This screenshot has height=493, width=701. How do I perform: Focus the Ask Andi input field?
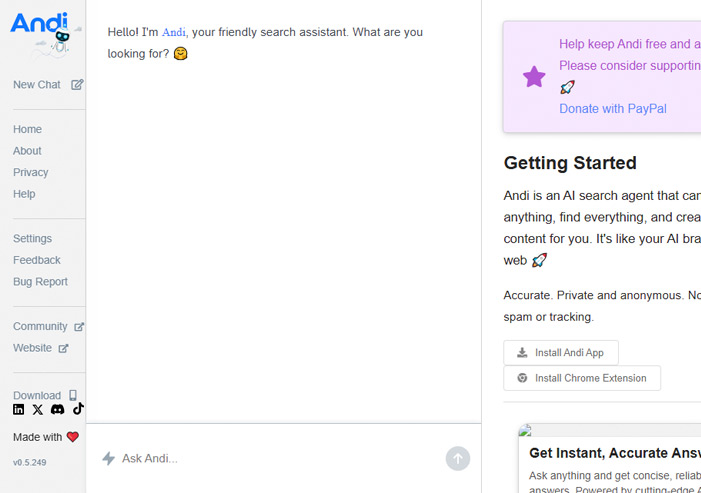tap(279, 458)
